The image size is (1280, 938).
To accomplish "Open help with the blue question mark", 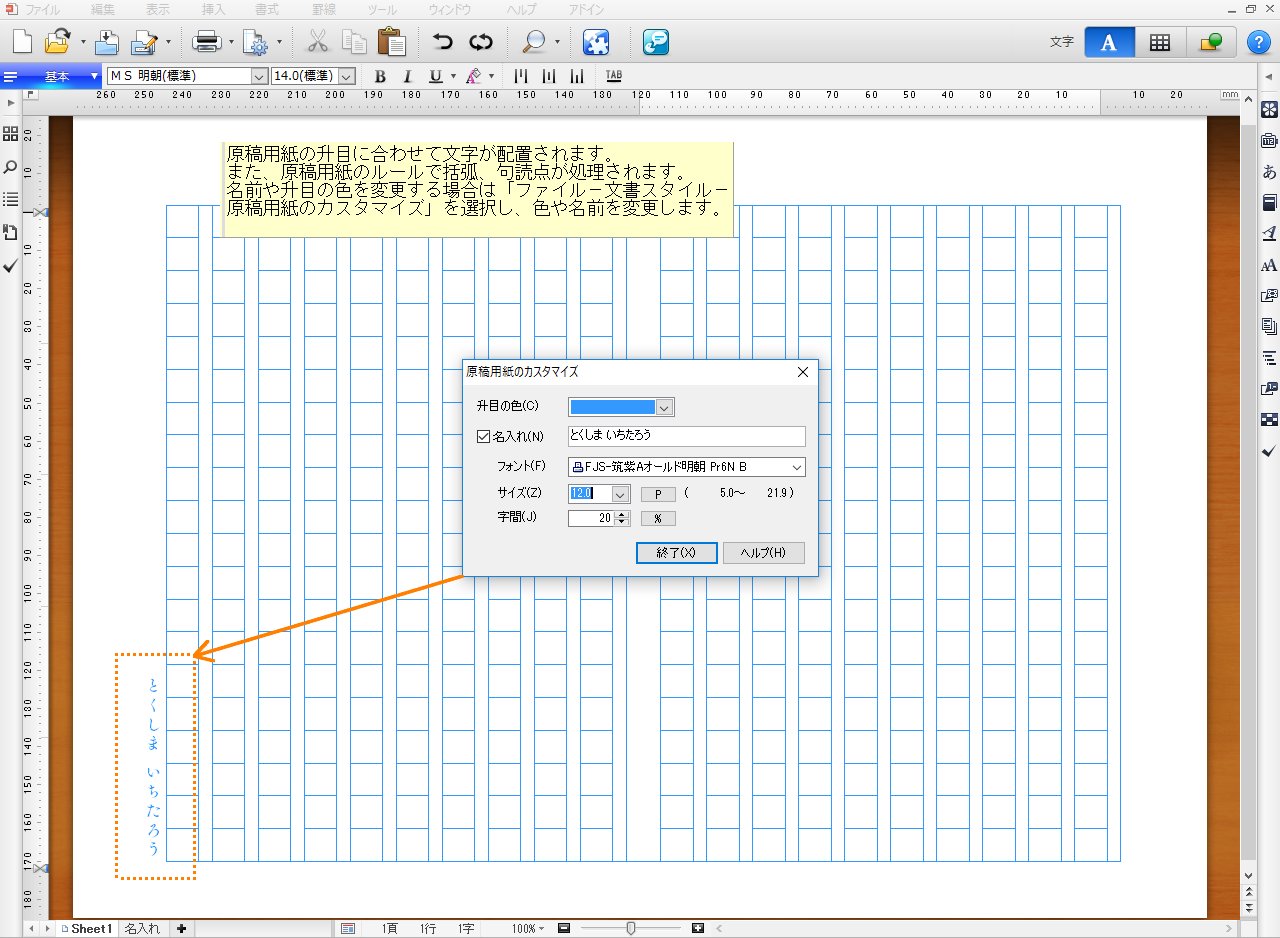I will pyautogui.click(x=1258, y=43).
